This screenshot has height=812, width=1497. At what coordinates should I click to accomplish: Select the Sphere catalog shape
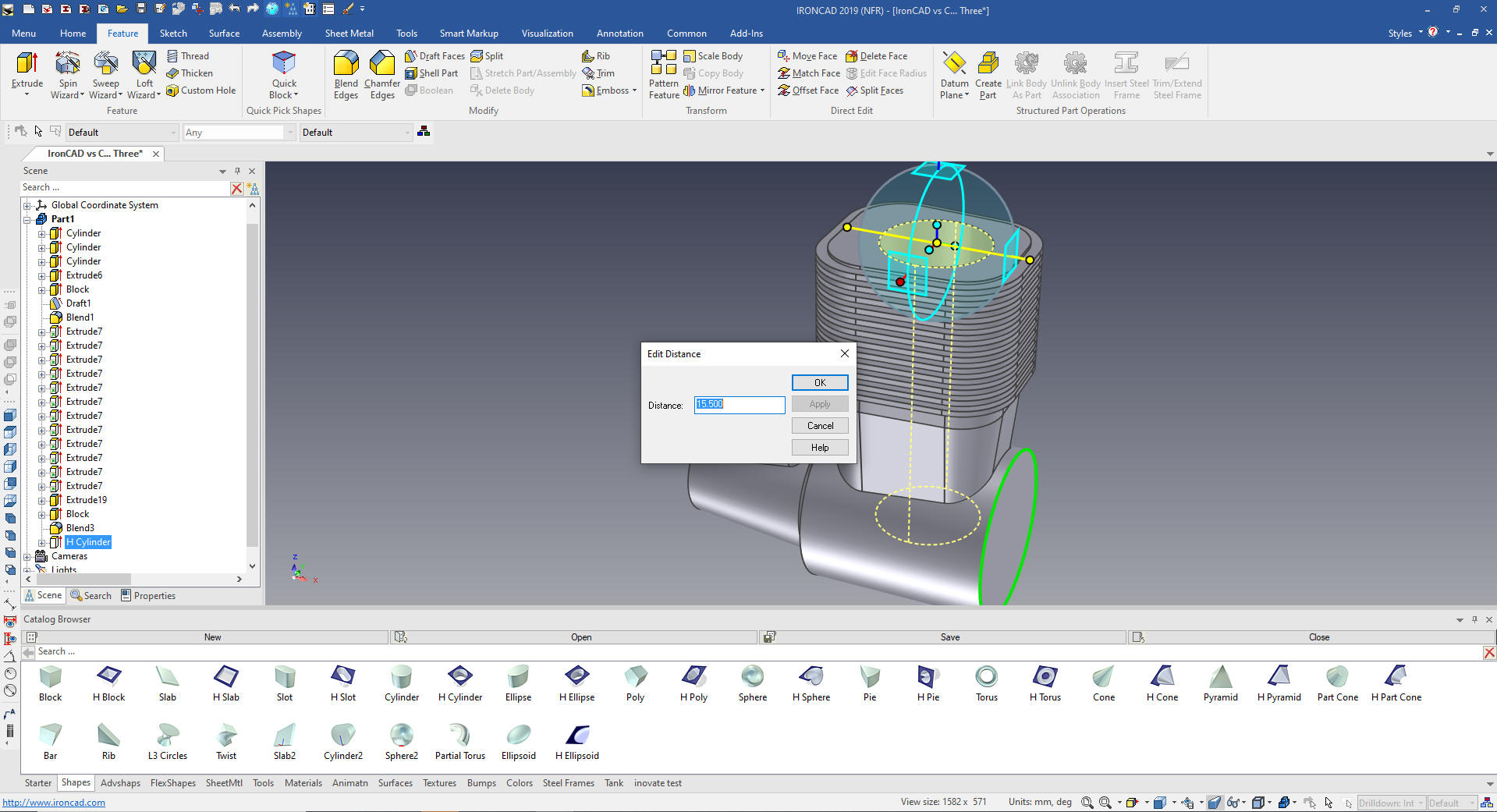[x=752, y=683]
